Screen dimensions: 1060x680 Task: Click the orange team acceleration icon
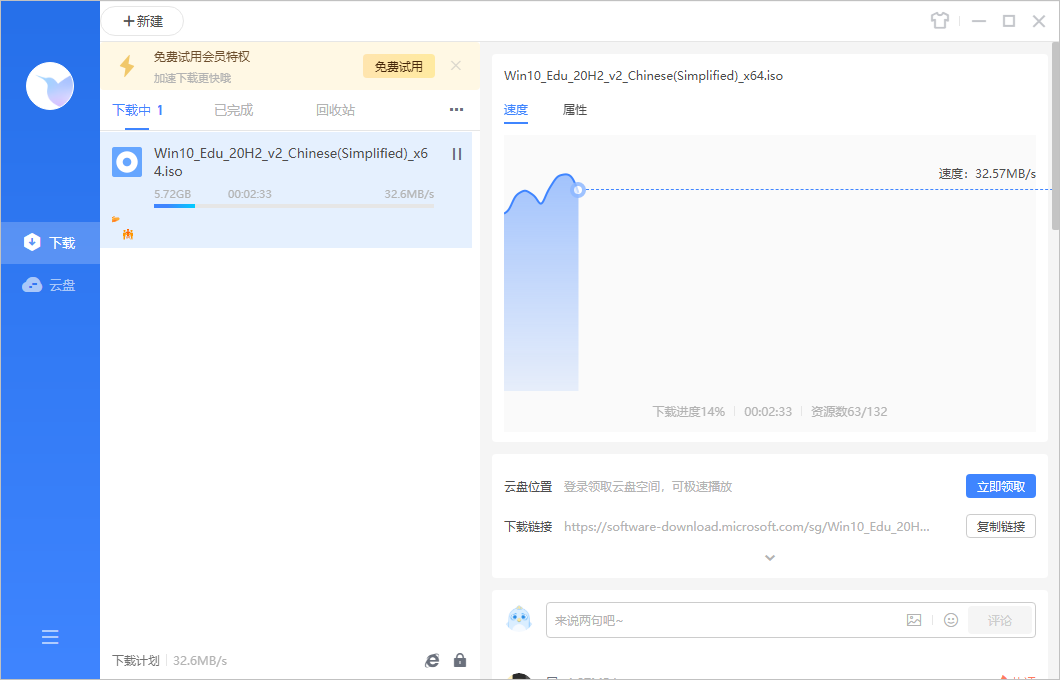tap(128, 234)
